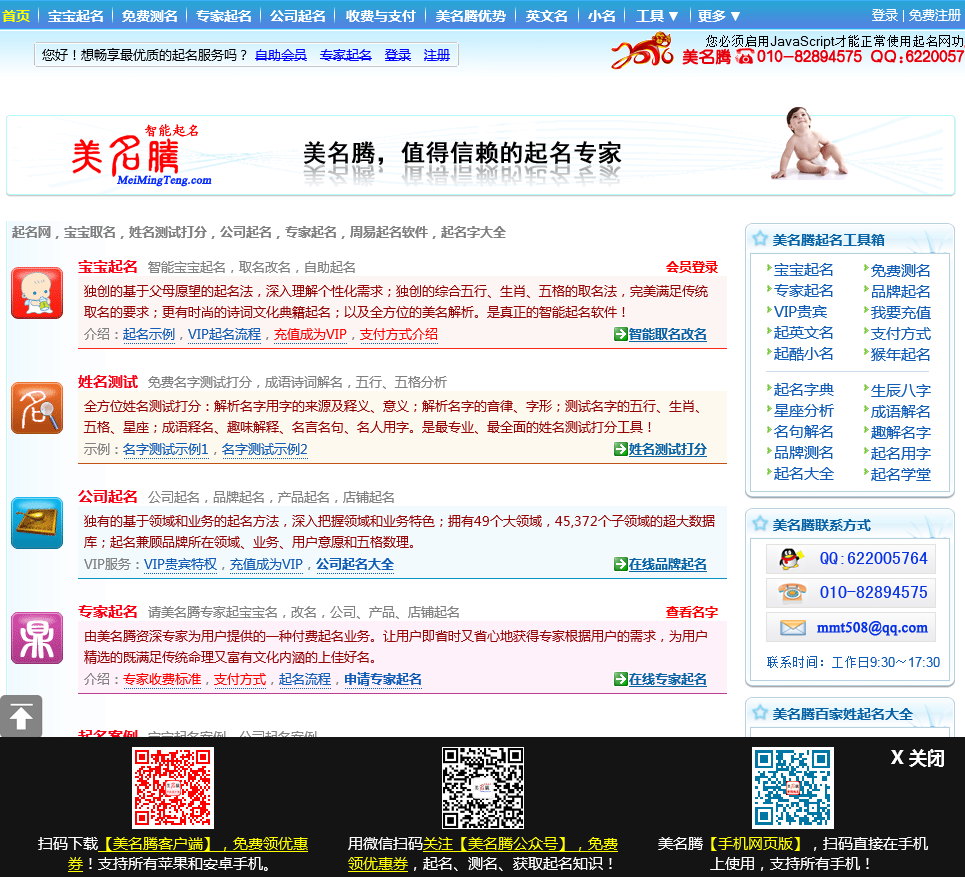This screenshot has height=877, width=965.
Task: Open 品牌测名 in the toolbox
Action: tap(803, 453)
